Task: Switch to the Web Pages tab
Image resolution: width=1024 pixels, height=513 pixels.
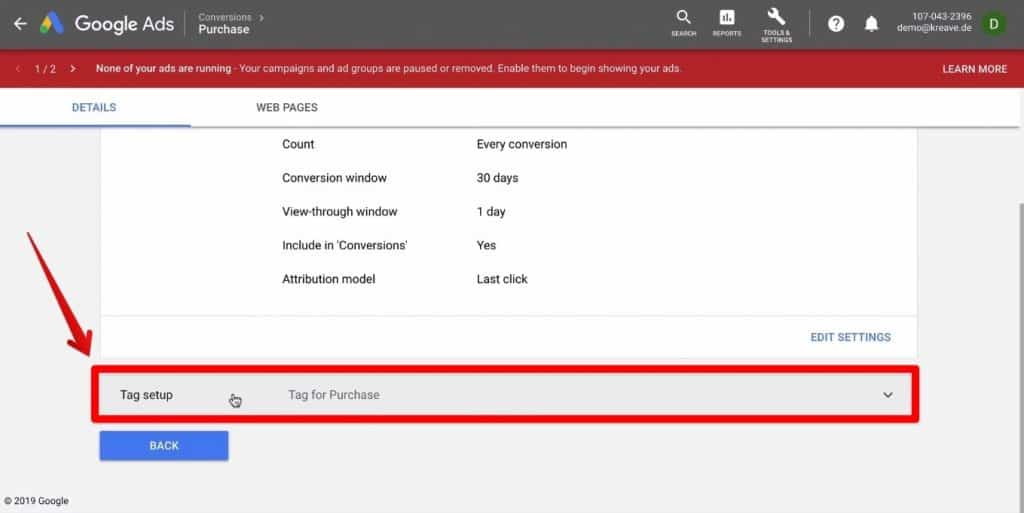Action: coord(287,107)
